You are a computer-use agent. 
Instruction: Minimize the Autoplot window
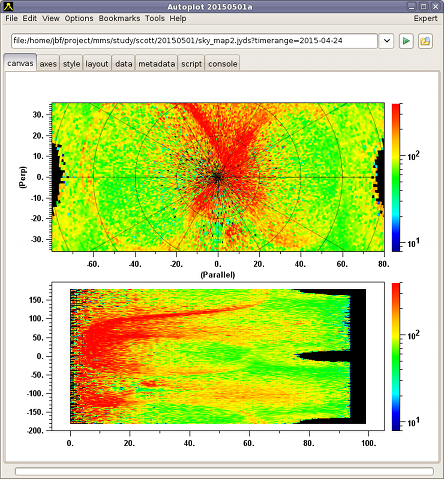click(x=412, y=6)
